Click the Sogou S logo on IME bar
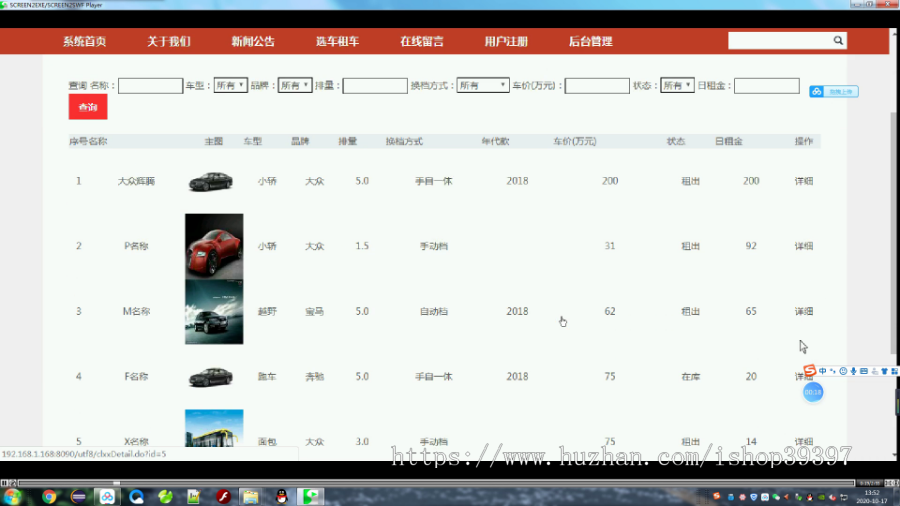The width and height of the screenshot is (900, 506). coord(809,371)
